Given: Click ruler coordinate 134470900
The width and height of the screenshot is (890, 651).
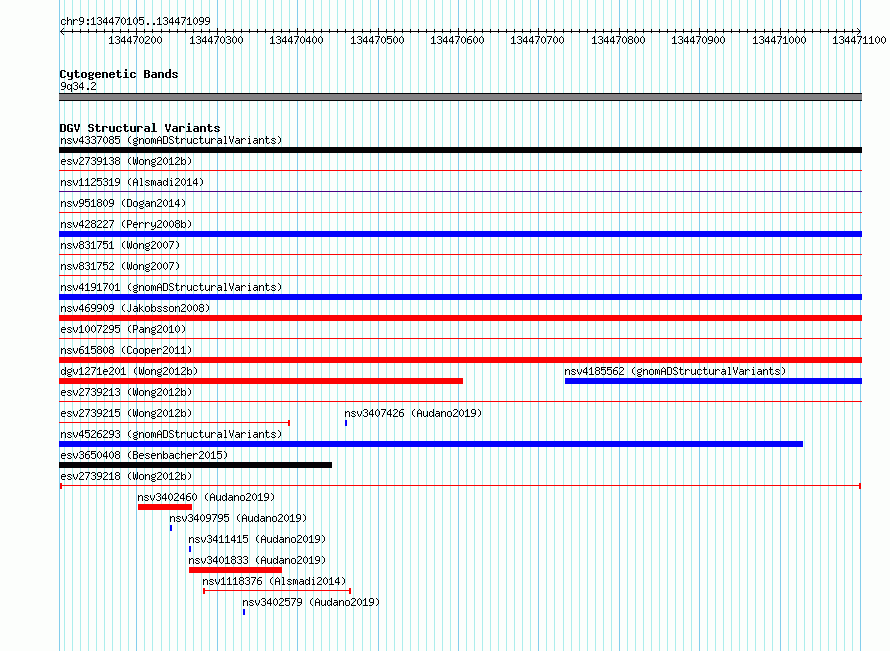Looking at the screenshot, I should [x=699, y=40].
